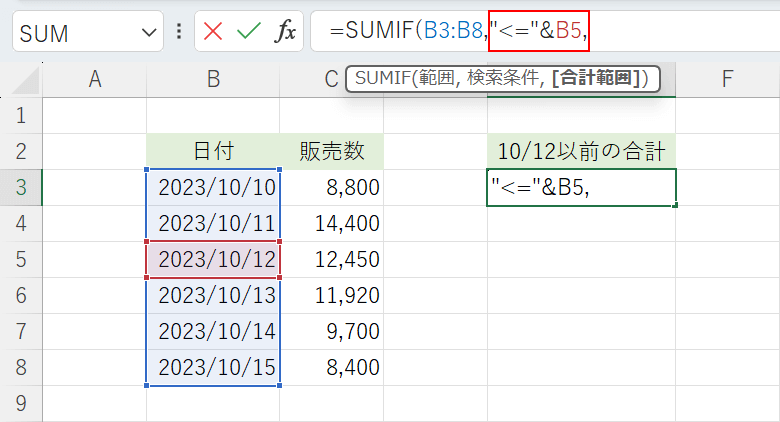Select column F header
This screenshot has height=422, width=780.
pyautogui.click(x=727, y=80)
